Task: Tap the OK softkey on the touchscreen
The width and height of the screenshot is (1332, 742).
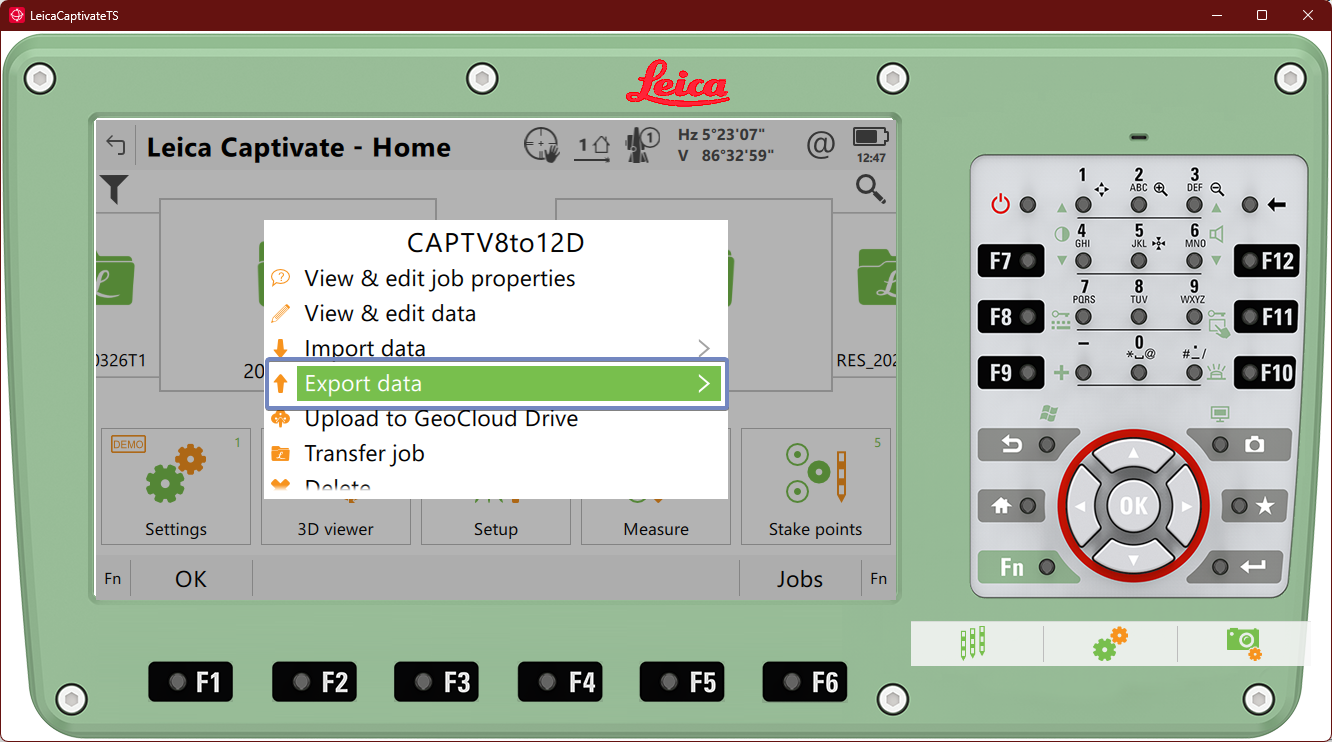Action: coord(191,579)
